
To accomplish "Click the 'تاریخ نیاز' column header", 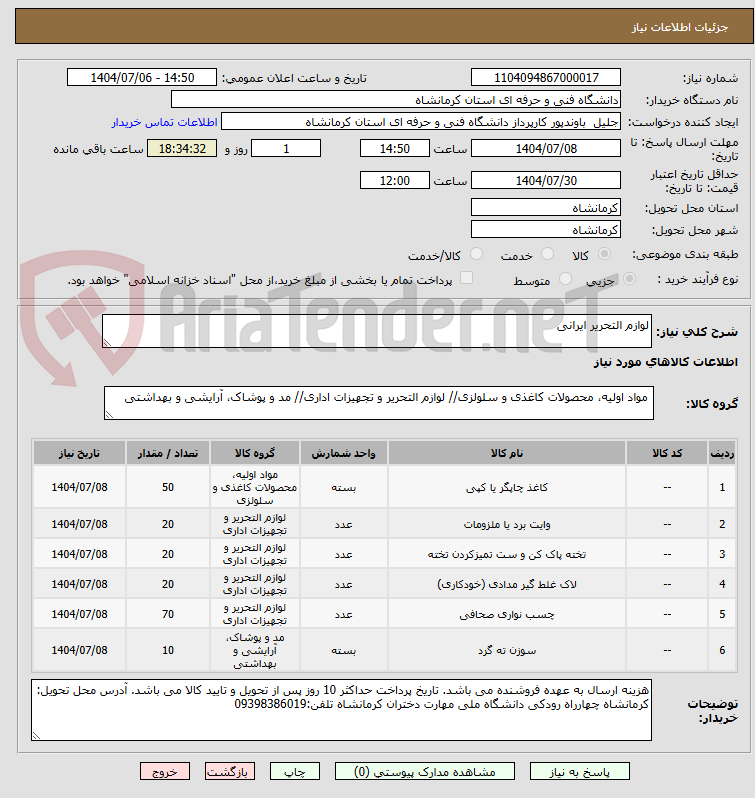I will [79, 453].
